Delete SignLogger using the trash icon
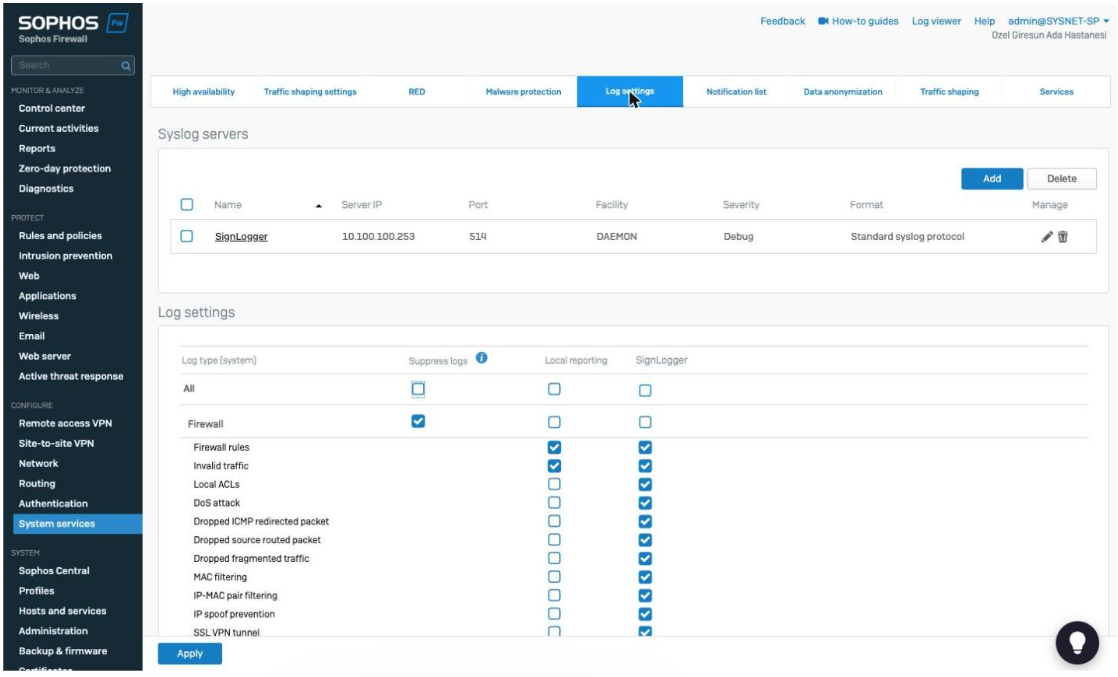 point(1063,237)
